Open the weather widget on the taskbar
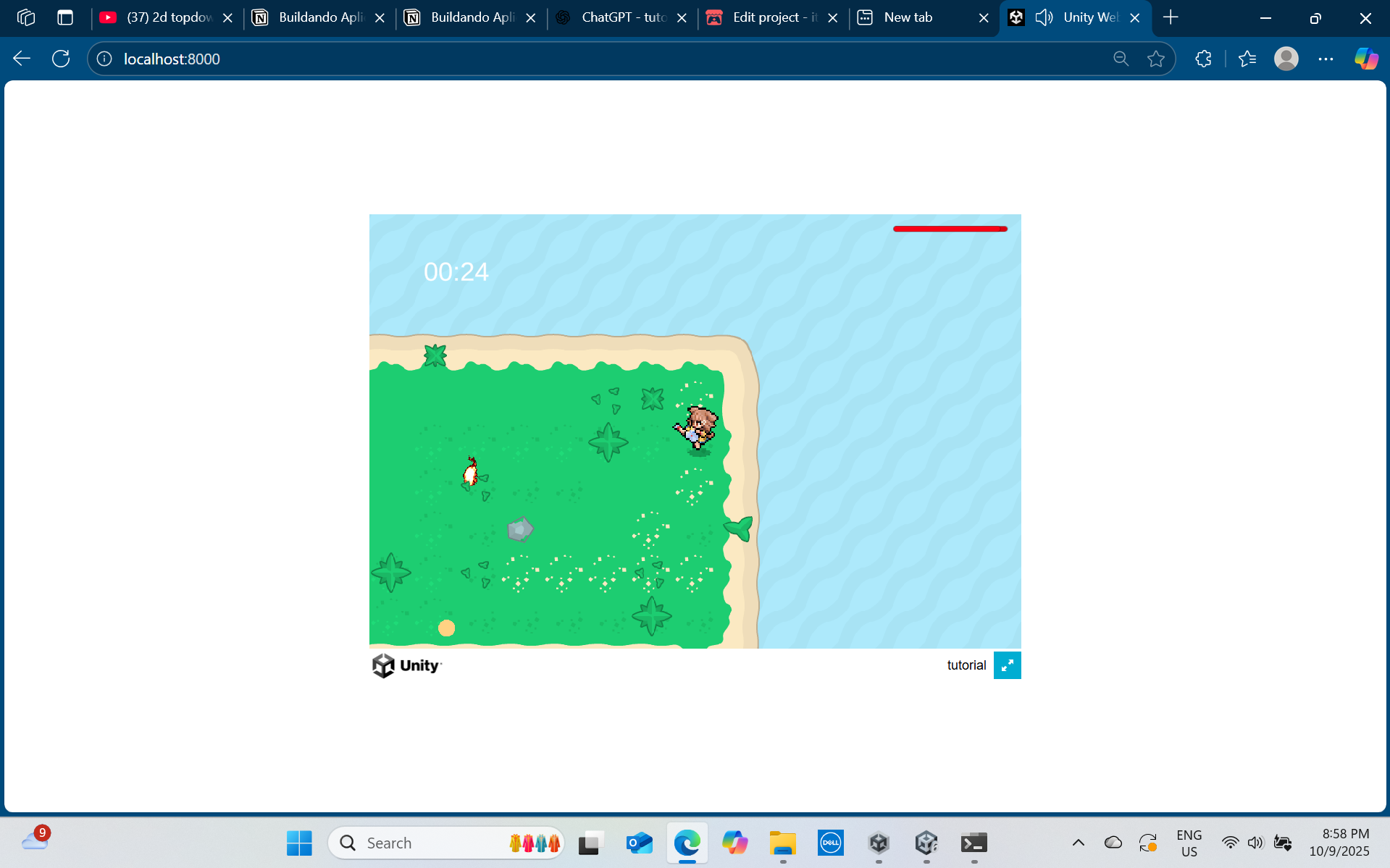 coord(35,840)
